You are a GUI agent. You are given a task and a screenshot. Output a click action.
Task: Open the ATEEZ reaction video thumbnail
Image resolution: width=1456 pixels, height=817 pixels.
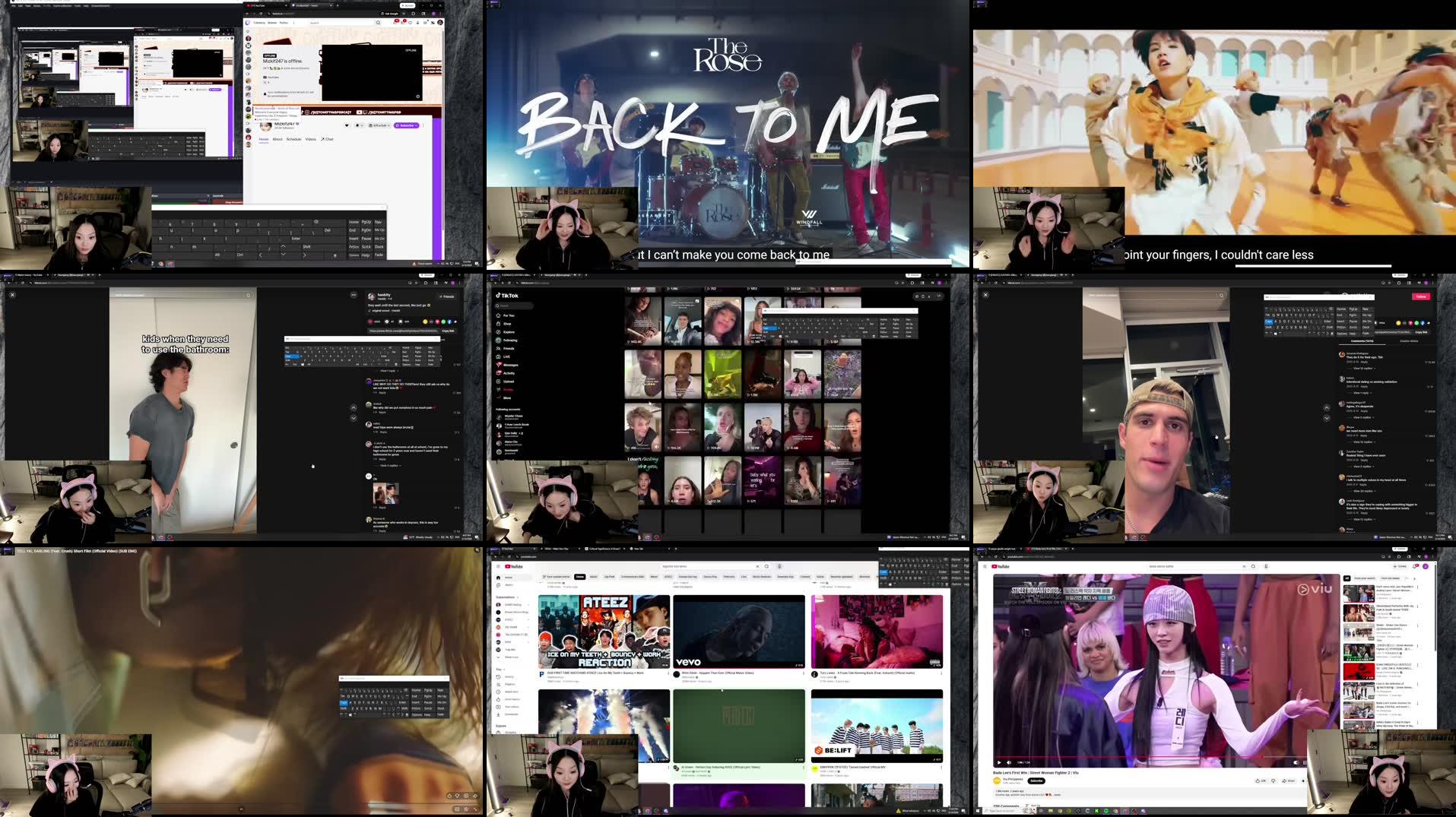(604, 632)
